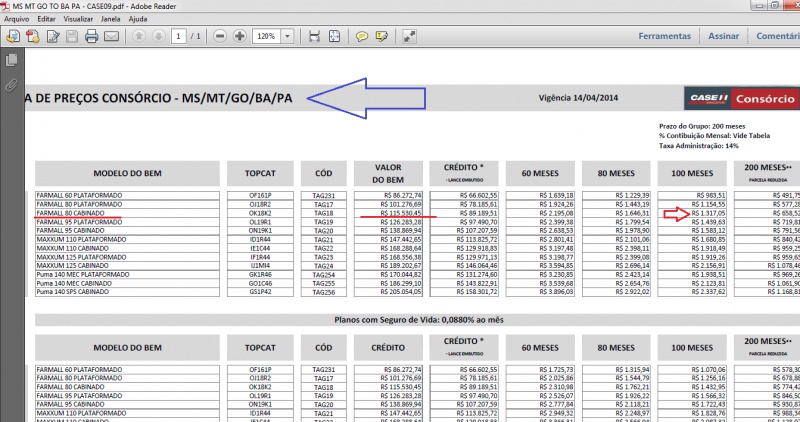The image size is (800, 422).
Task: Click the Open file toolbar icon
Action: click(x=13, y=36)
